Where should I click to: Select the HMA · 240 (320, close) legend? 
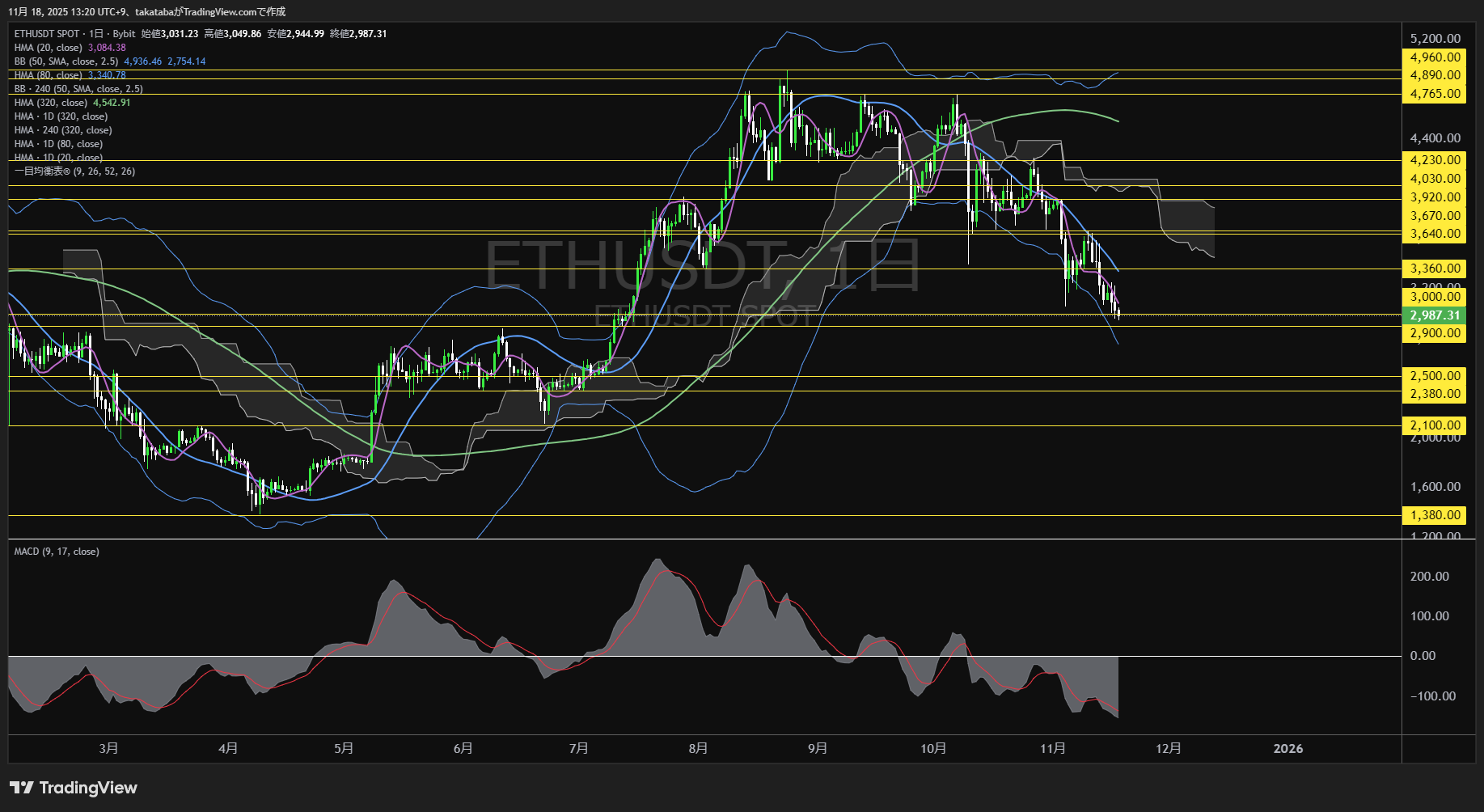(x=63, y=130)
